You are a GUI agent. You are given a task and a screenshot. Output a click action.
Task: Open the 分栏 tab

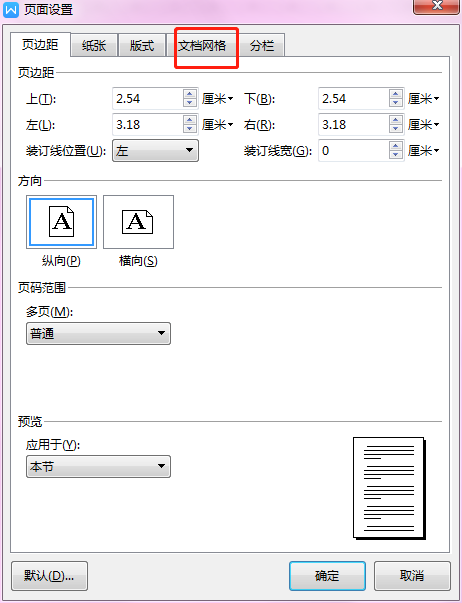coord(262,46)
